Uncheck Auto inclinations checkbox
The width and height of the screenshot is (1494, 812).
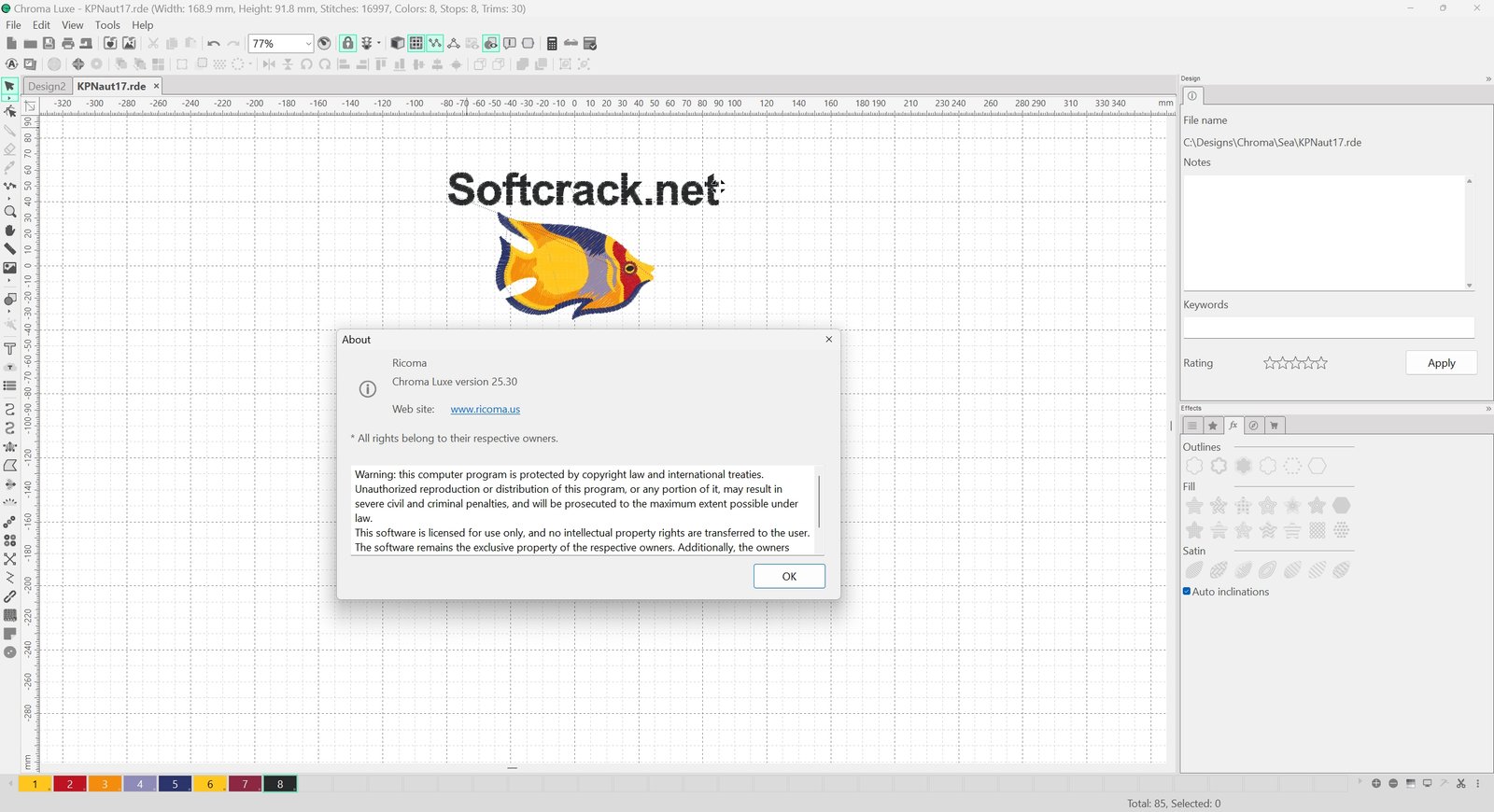point(1187,592)
